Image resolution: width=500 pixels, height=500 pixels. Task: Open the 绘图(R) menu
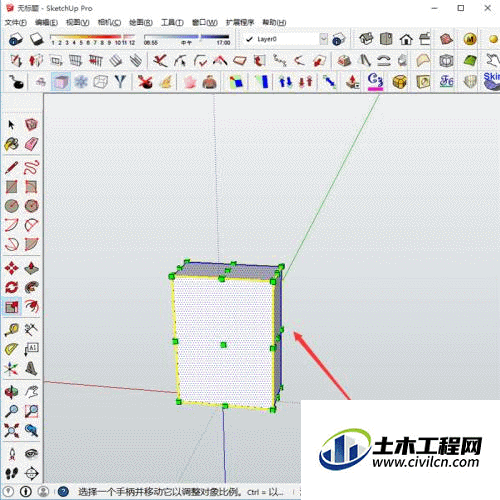[141, 23]
